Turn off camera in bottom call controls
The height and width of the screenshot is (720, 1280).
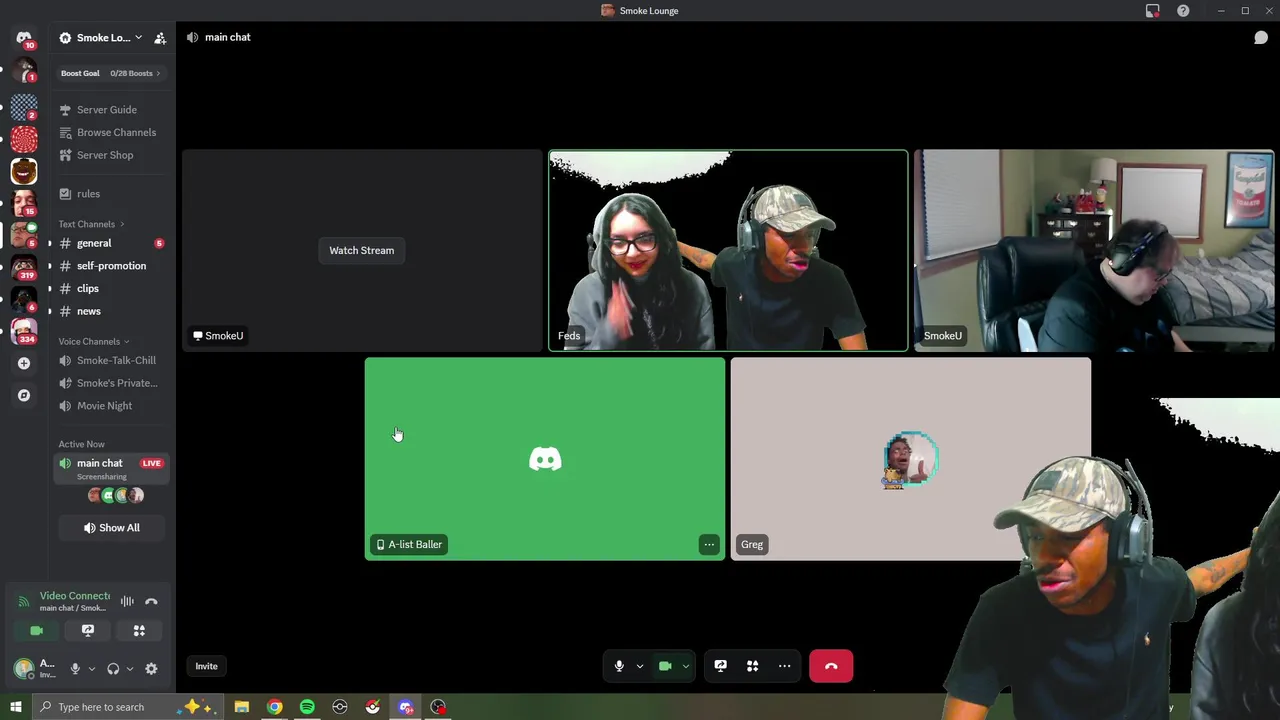click(665, 666)
